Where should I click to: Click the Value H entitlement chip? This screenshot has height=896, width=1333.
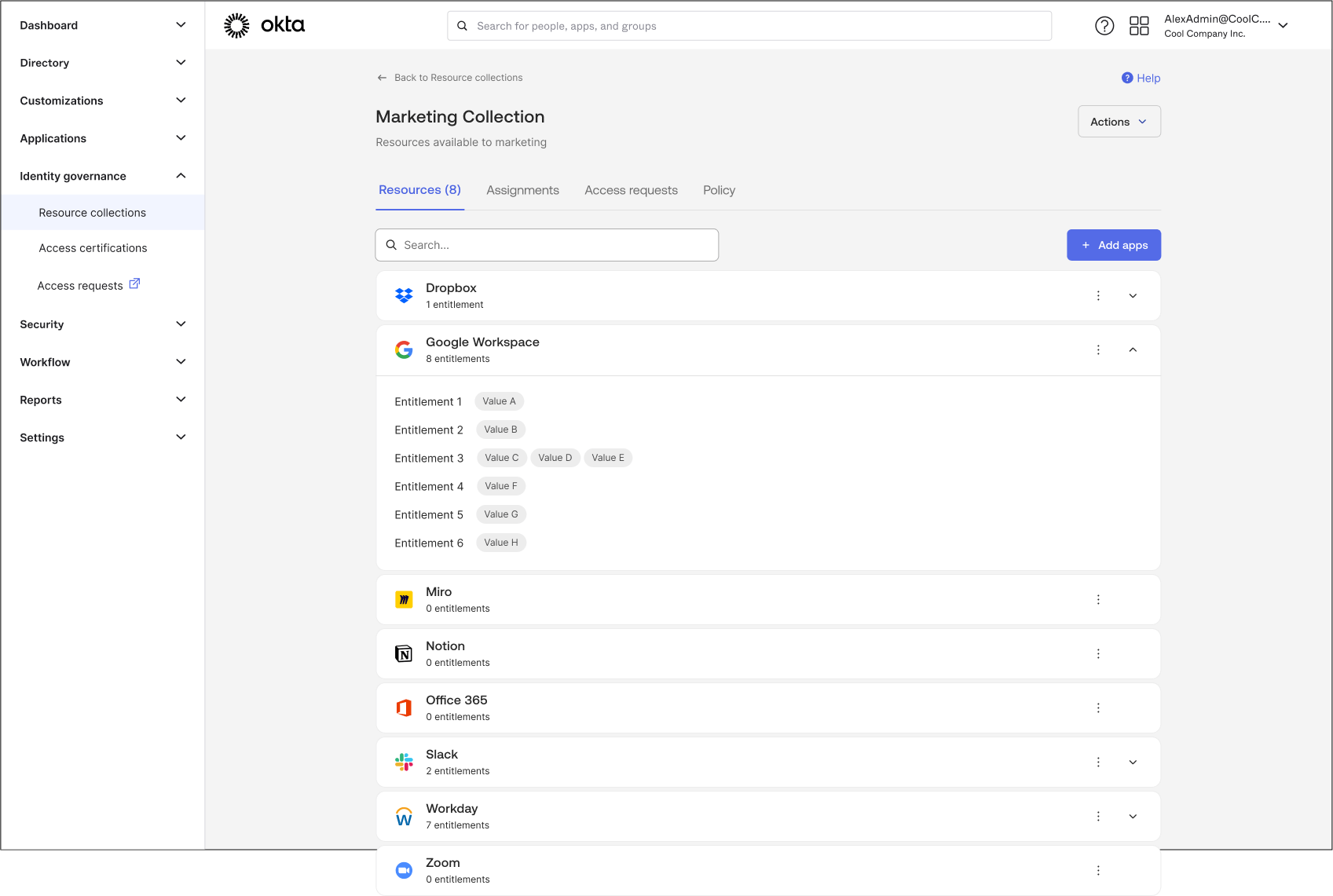click(501, 543)
